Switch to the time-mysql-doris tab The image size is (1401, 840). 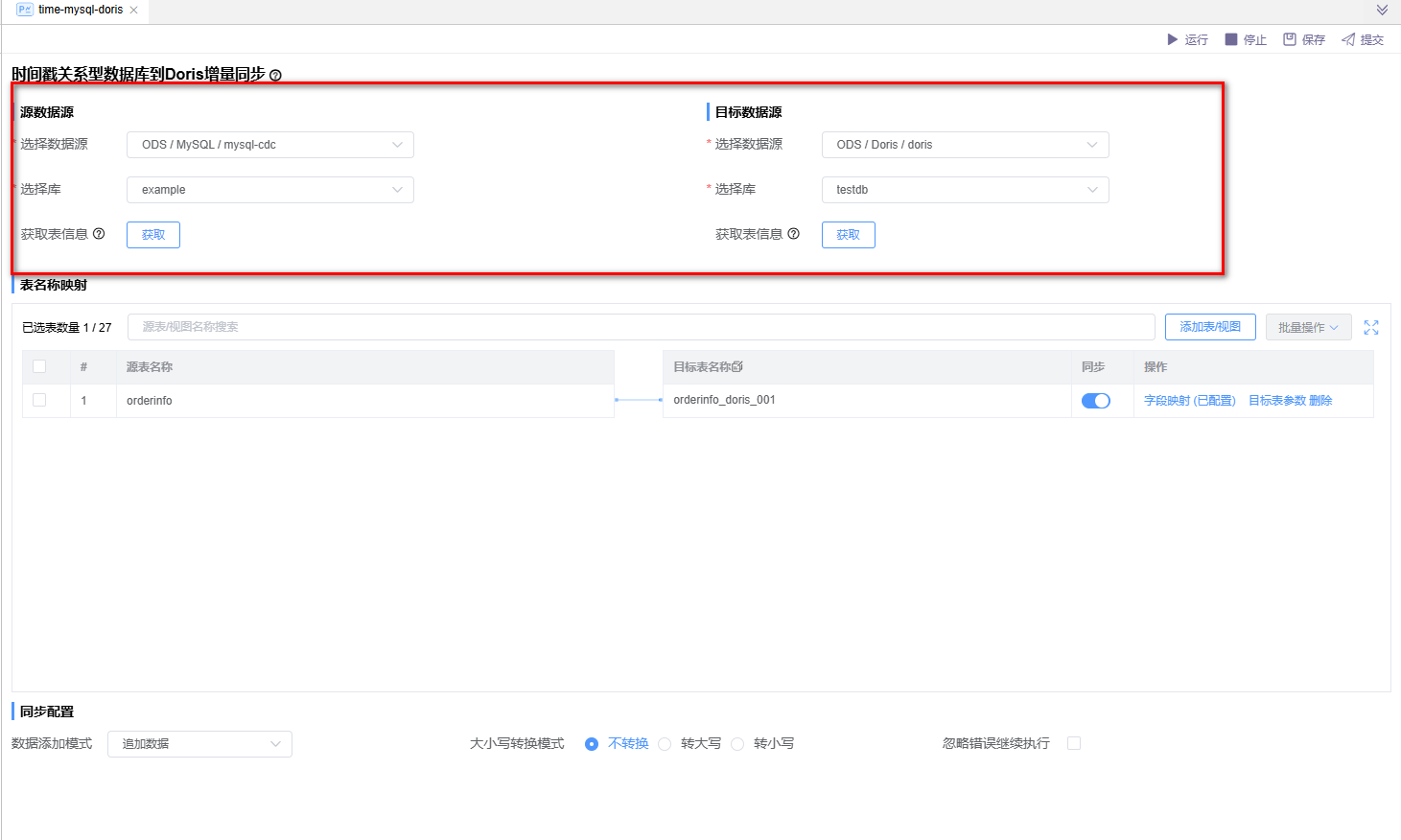(x=80, y=10)
